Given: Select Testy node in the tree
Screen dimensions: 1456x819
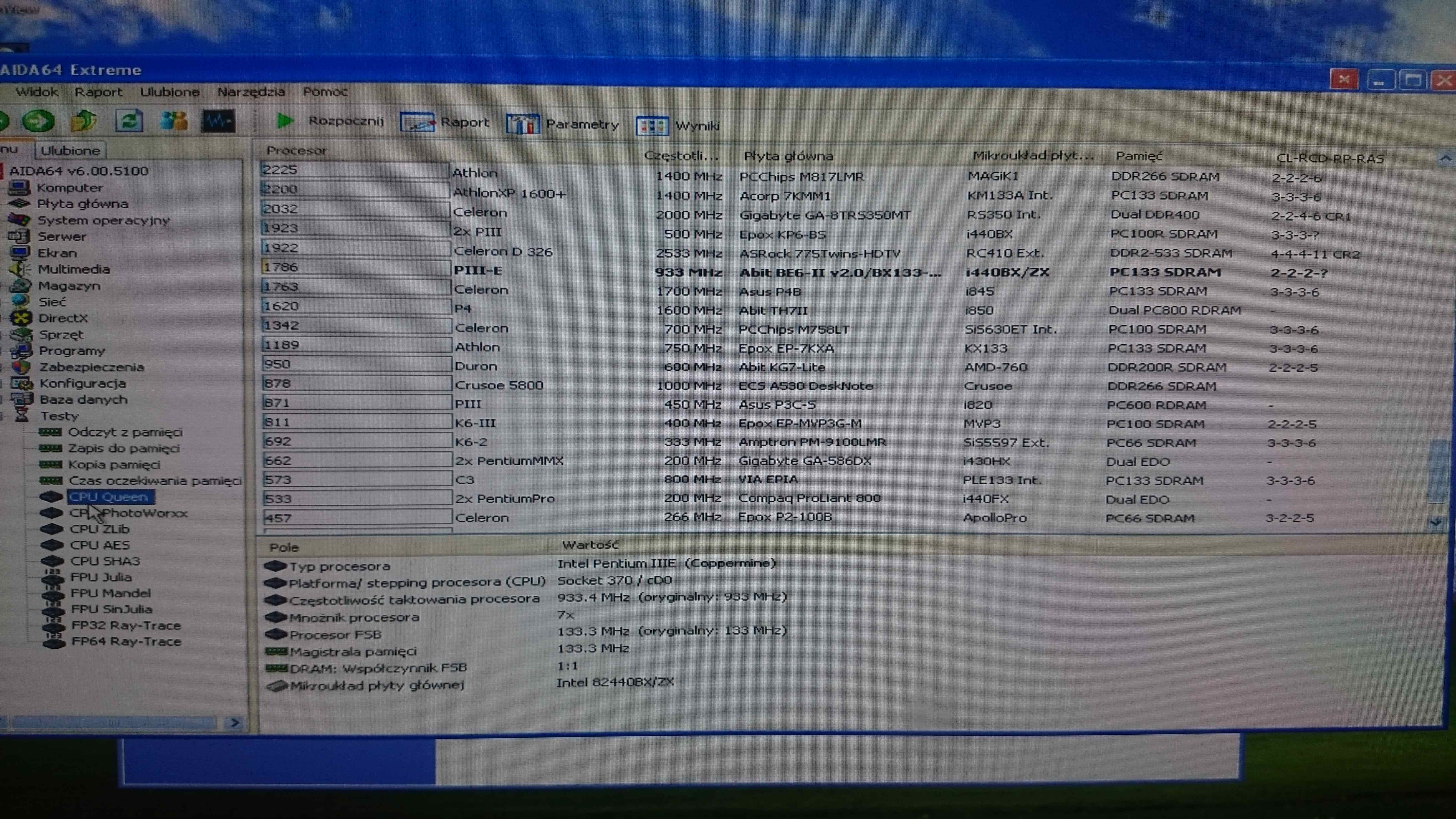Looking at the screenshot, I should (x=59, y=416).
